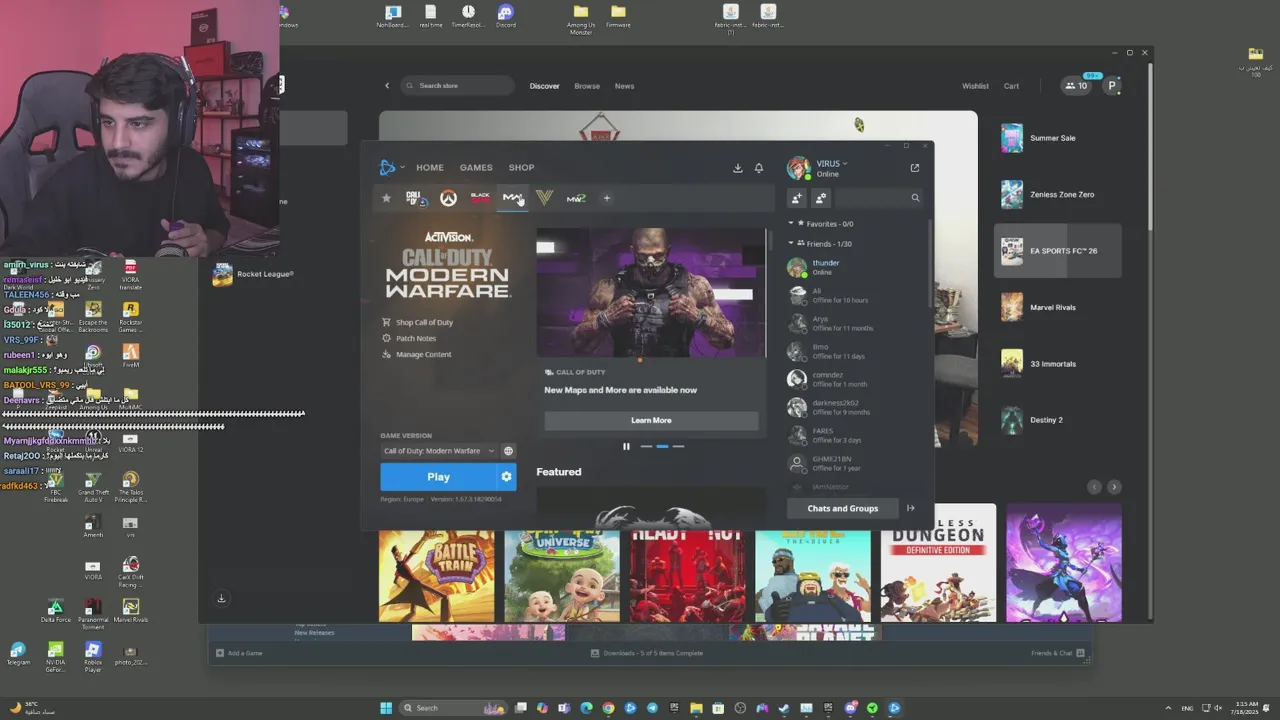1280x720 pixels.
Task: Go to Battle.net SHOP tab
Action: pyautogui.click(x=521, y=168)
